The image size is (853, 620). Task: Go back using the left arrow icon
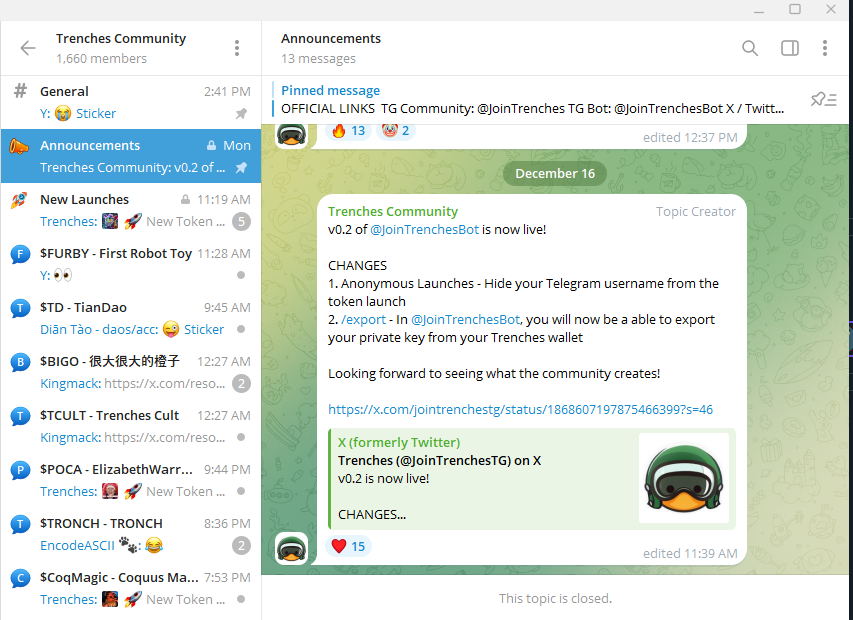28,48
